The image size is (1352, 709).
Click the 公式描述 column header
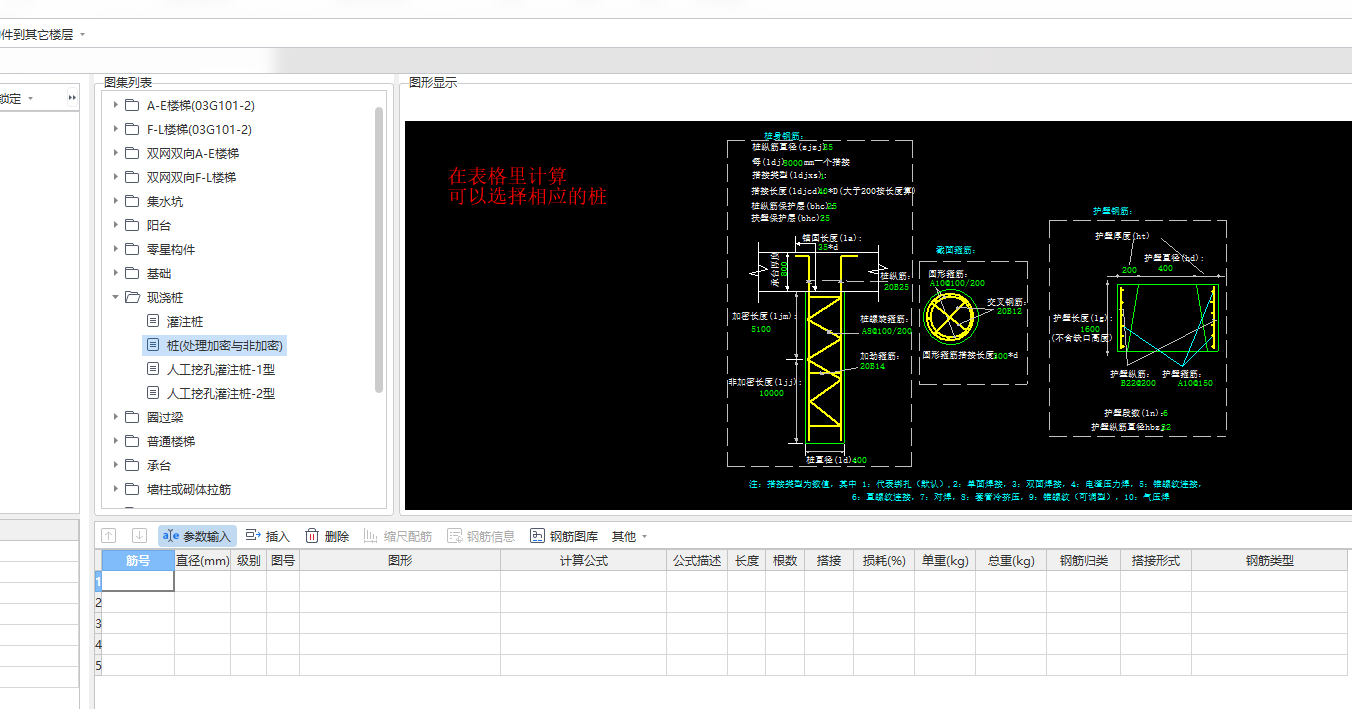[697, 561]
